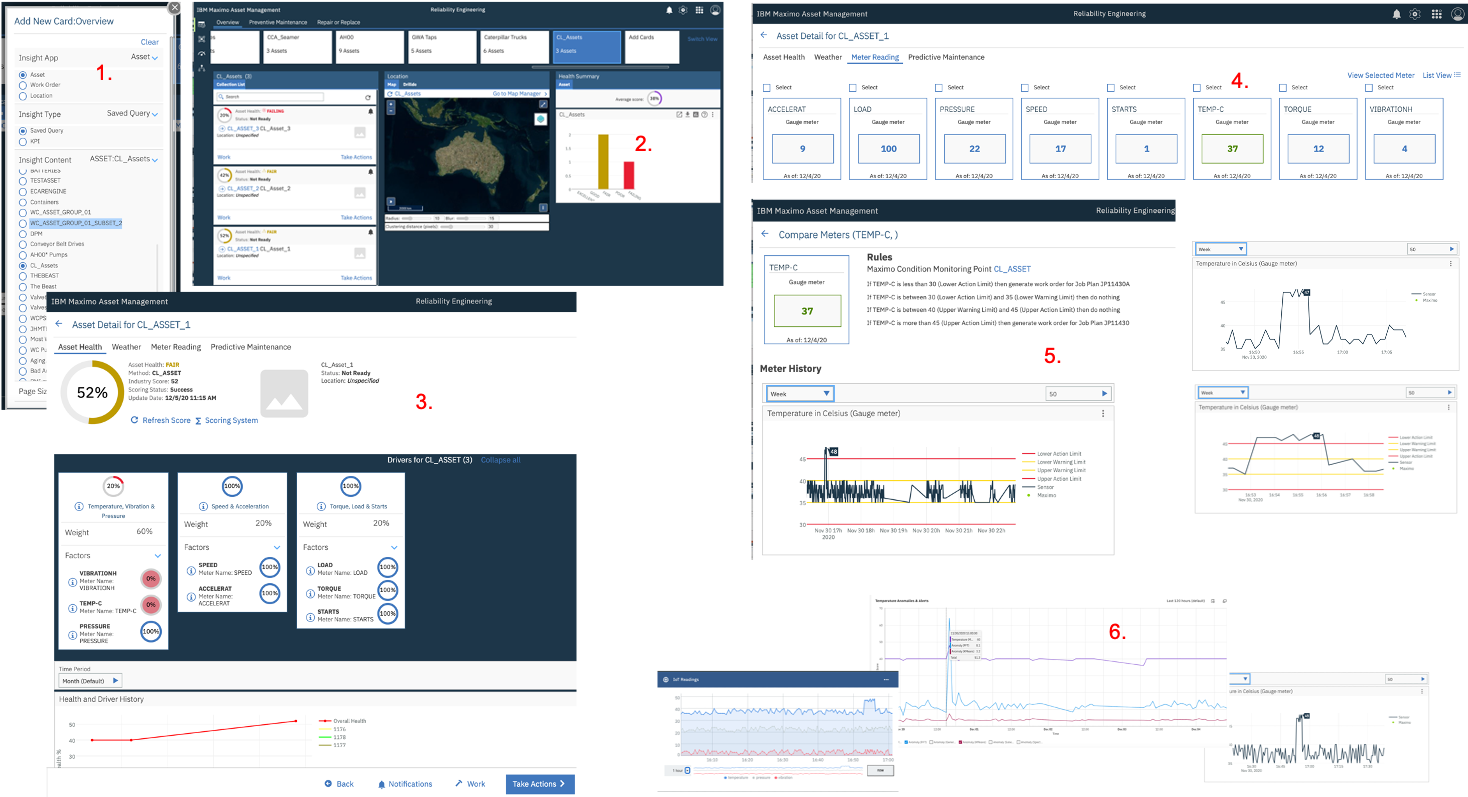The image size is (1468, 797).
Task: Click Collapse all next to Drivers for CL_ASSET
Action: [500, 460]
